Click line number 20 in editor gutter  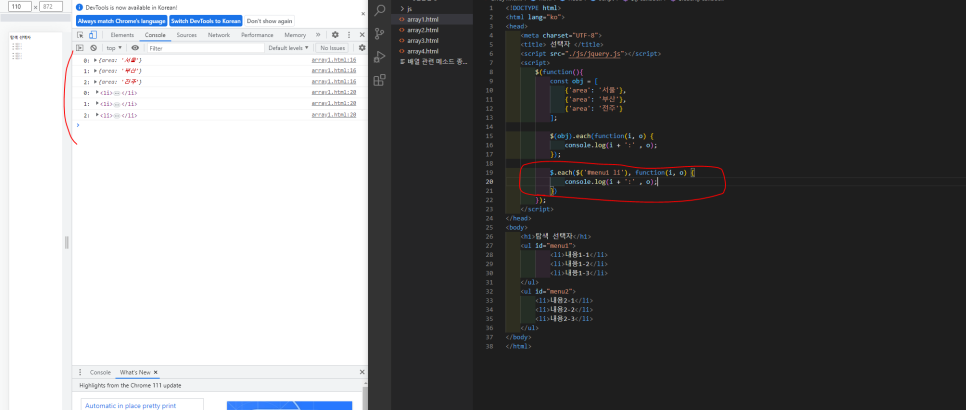[490, 182]
